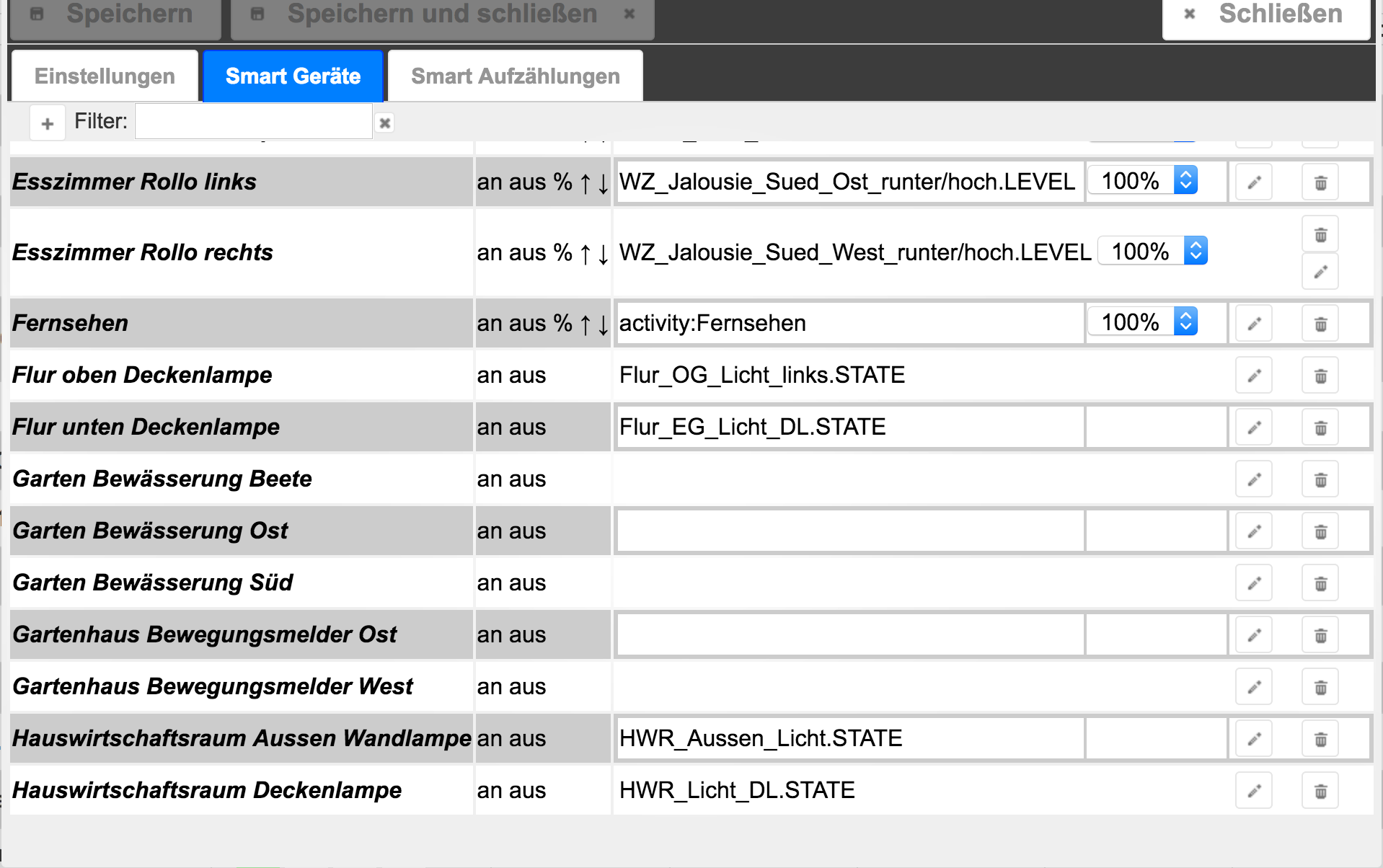Viewport: 1383px width, 868px height.
Task: Edit Gartenhaus Bewegungsmelder Ost entry
Action: [1254, 635]
